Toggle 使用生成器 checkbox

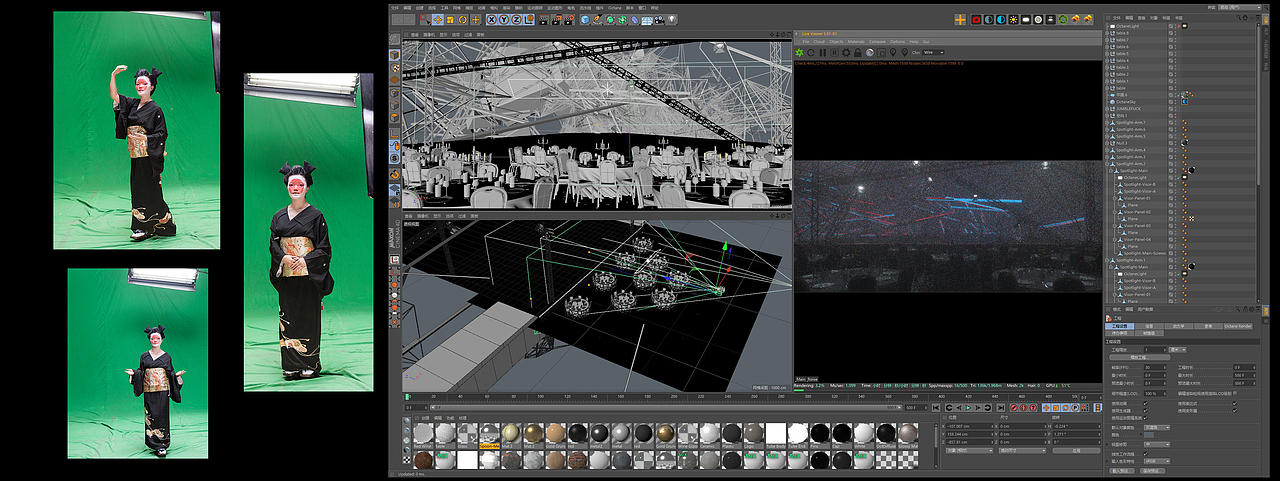pos(1146,411)
